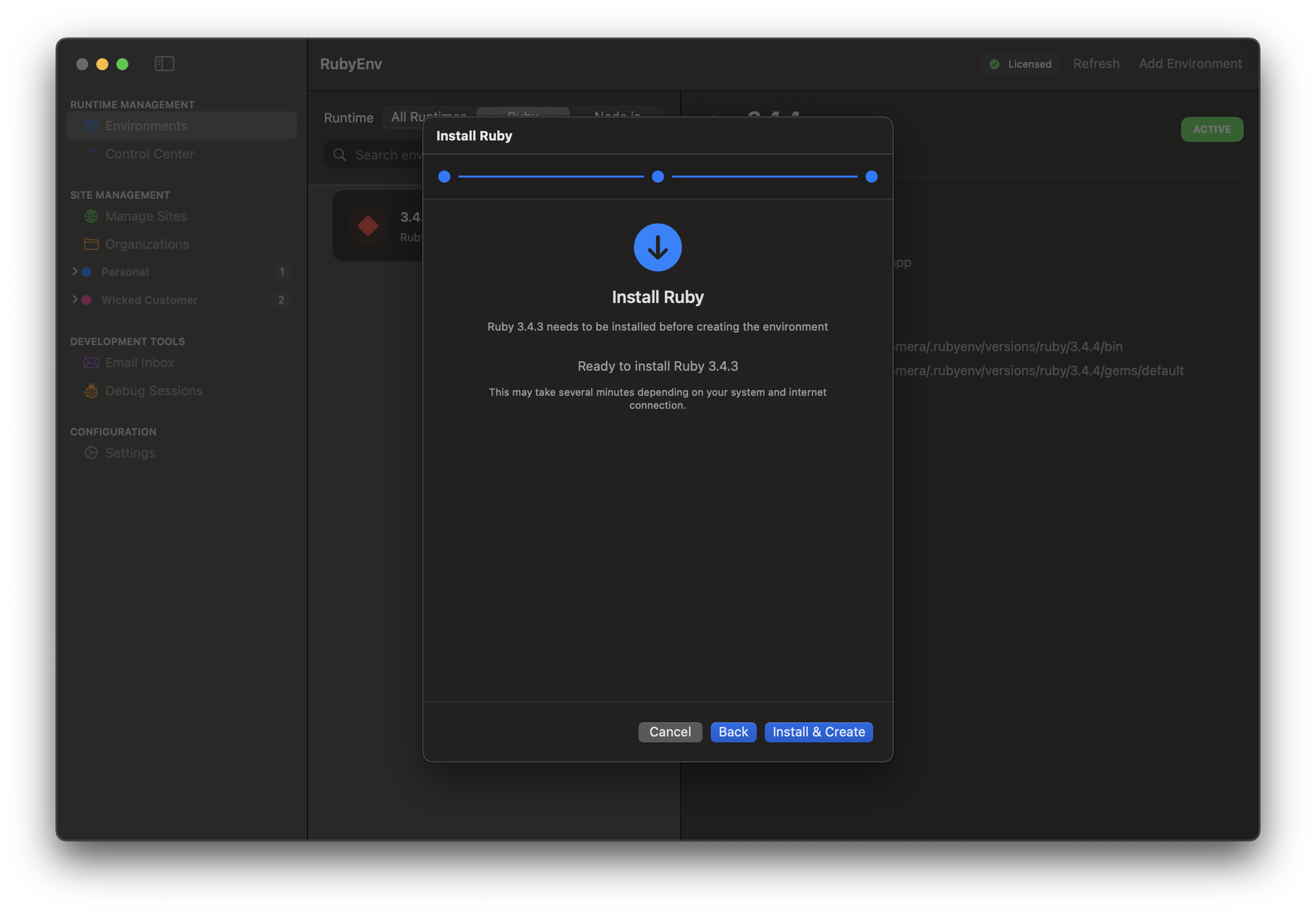Click the Organizations folder icon

click(91, 244)
